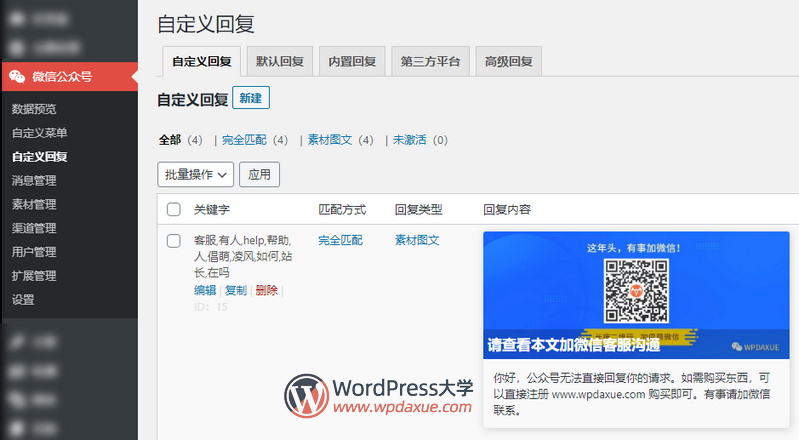Click 素材图文 link in the 客服 row
The height and width of the screenshot is (440, 799).
coord(417,240)
